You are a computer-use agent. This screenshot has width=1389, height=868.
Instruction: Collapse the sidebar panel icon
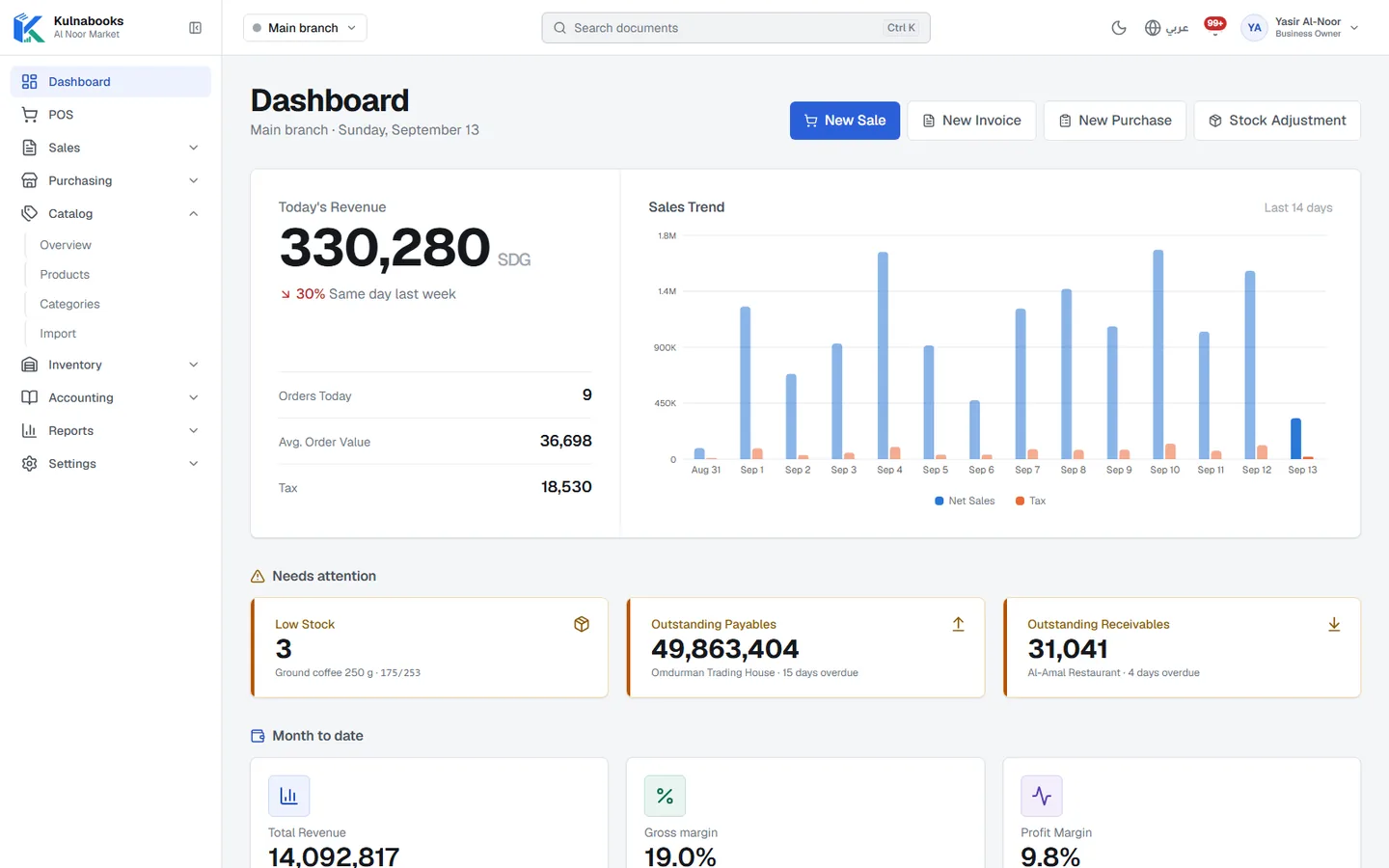195,28
